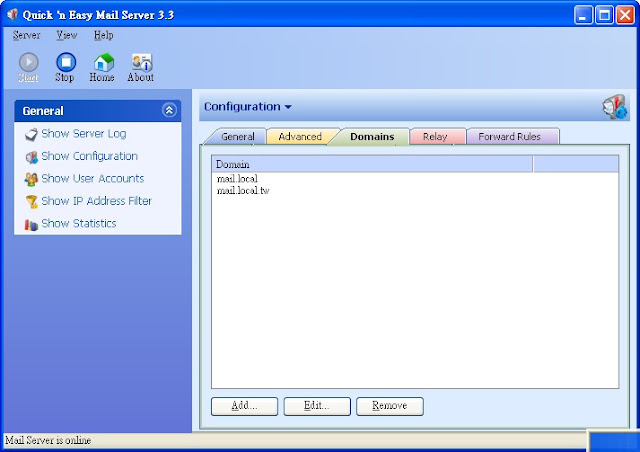Open the About toolbar icon
The width and height of the screenshot is (640, 452).
point(142,62)
